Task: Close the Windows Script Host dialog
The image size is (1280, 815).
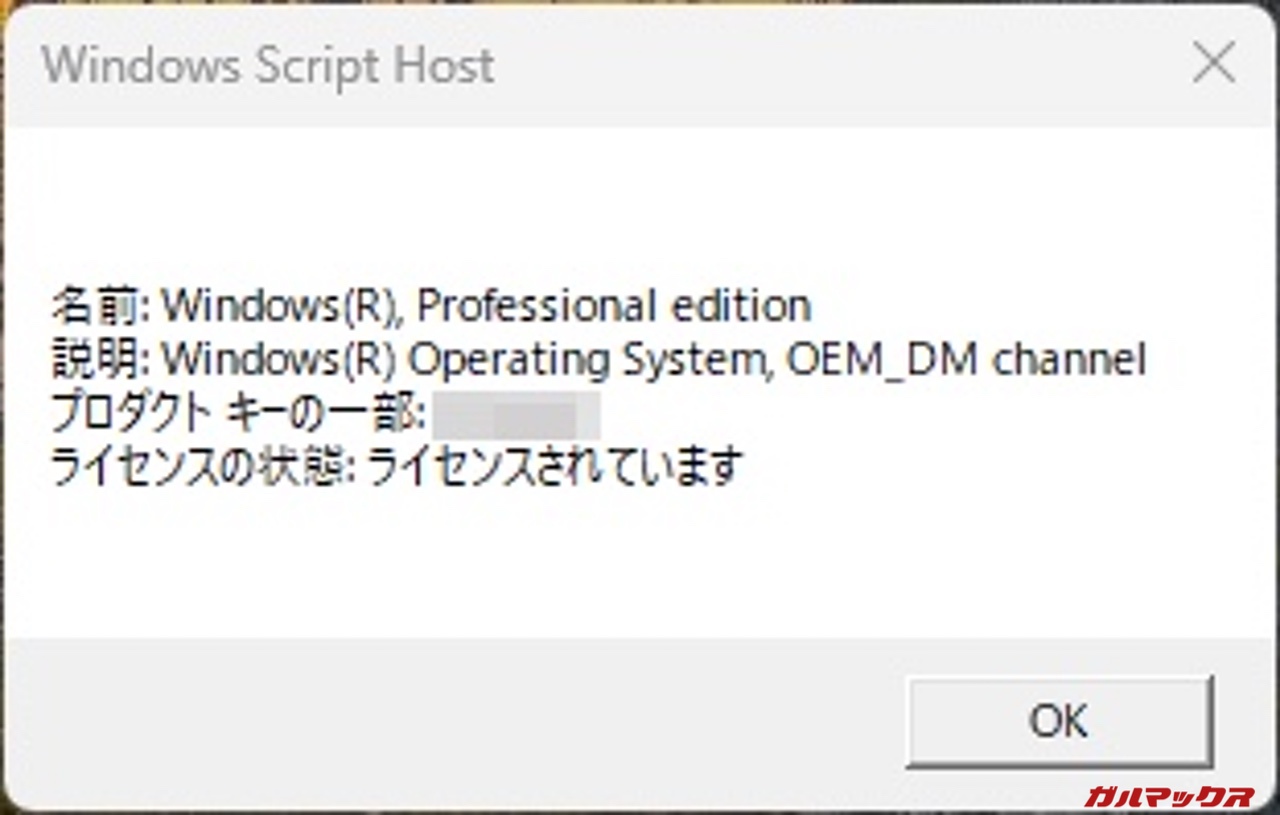Action: tap(1215, 65)
